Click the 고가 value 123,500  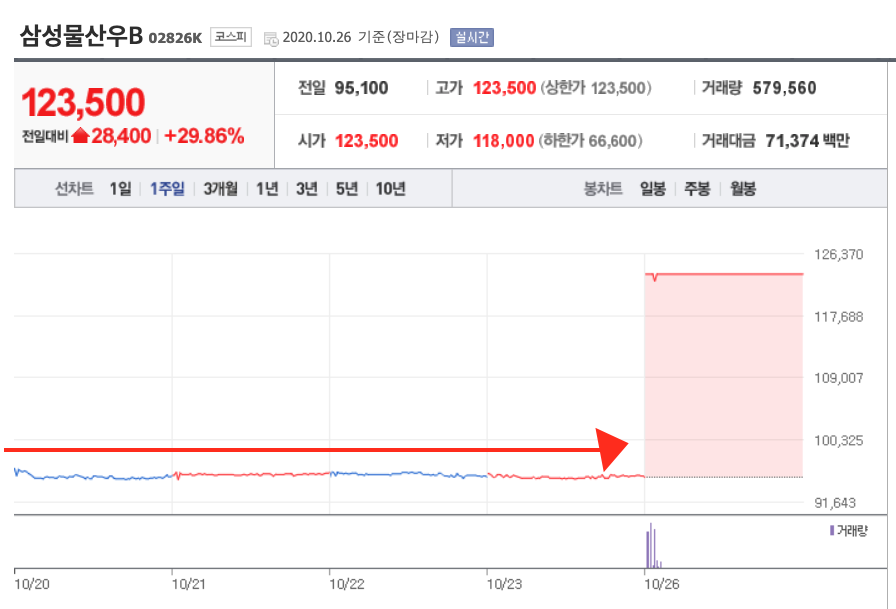[x=505, y=88]
